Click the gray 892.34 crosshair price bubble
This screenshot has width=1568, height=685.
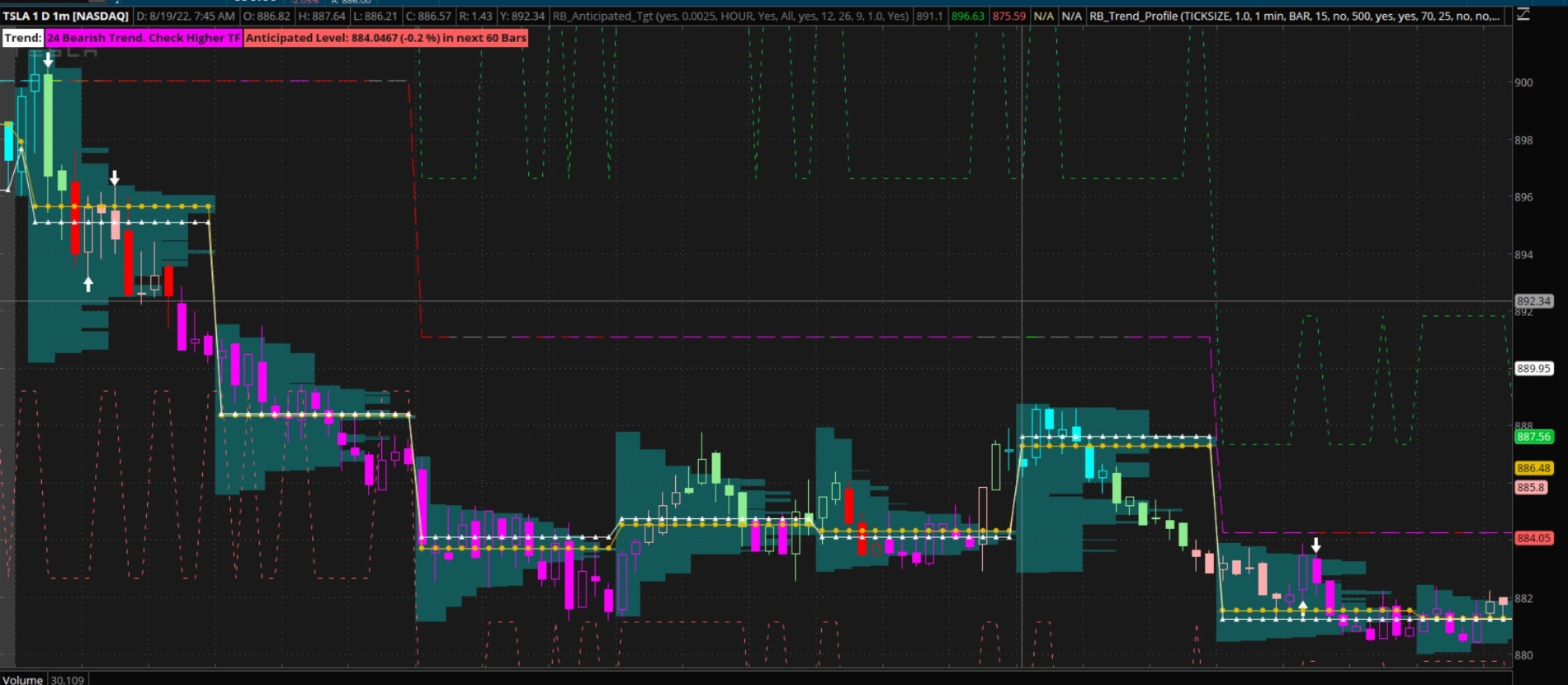1533,301
